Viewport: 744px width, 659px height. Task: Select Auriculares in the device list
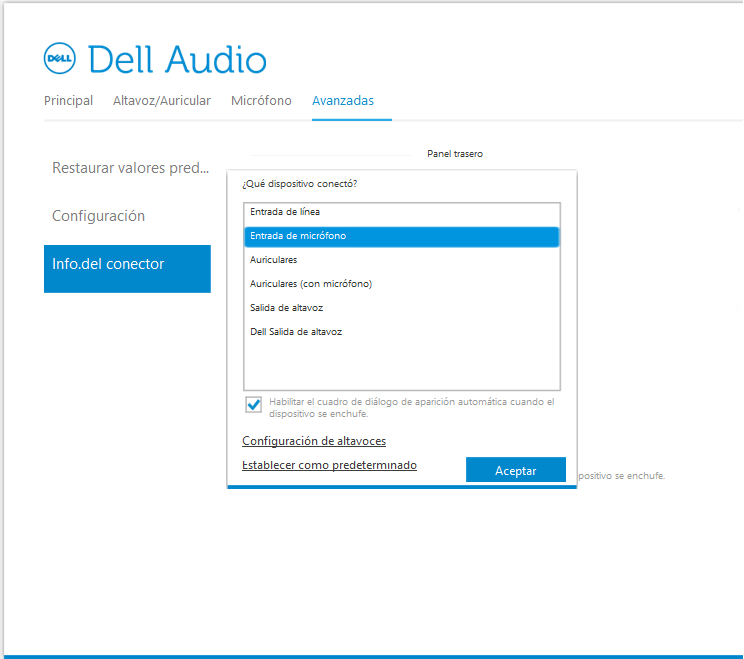point(402,260)
